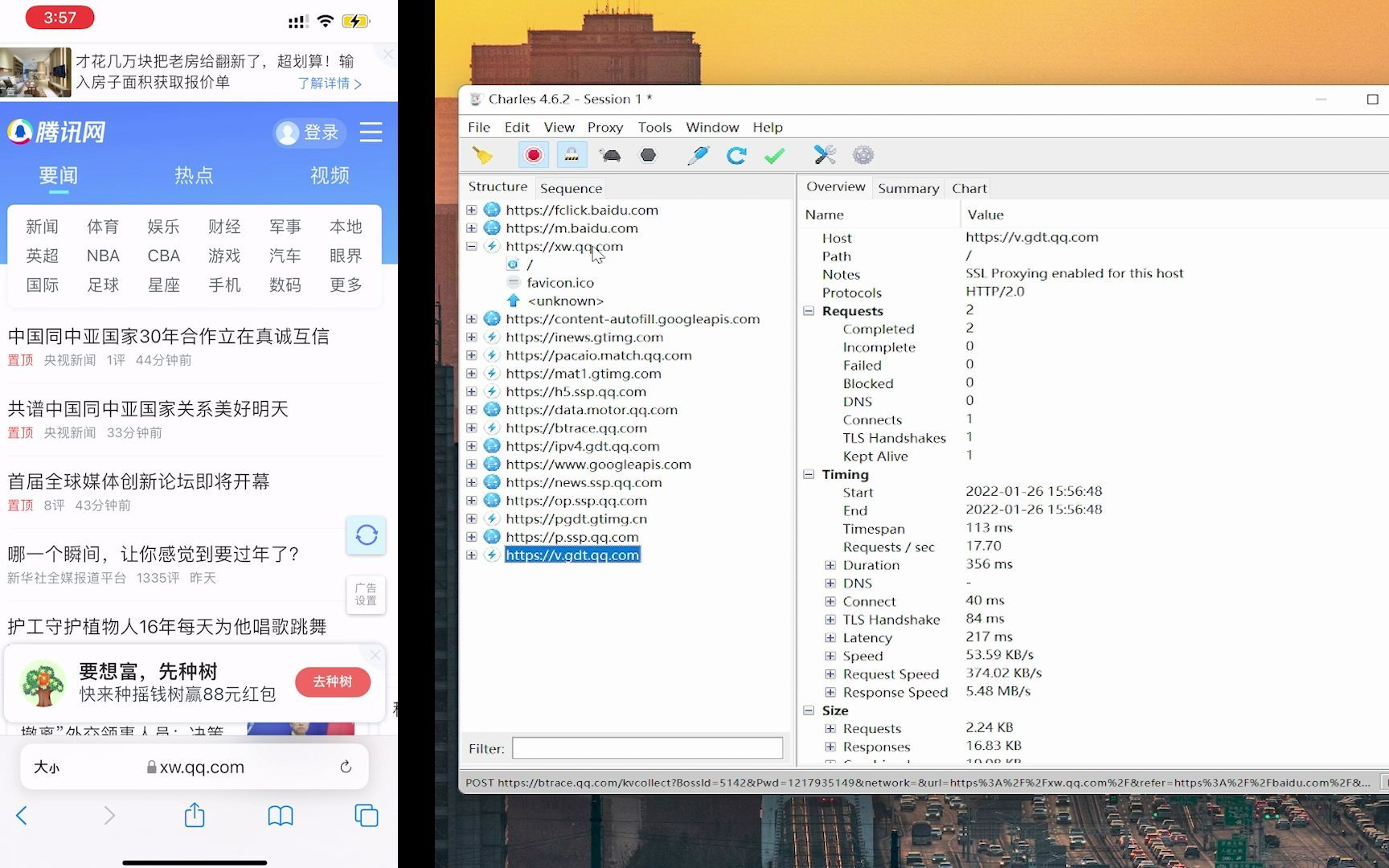
Task: Toggle the hexagon Breakpoints icon
Action: (648, 155)
